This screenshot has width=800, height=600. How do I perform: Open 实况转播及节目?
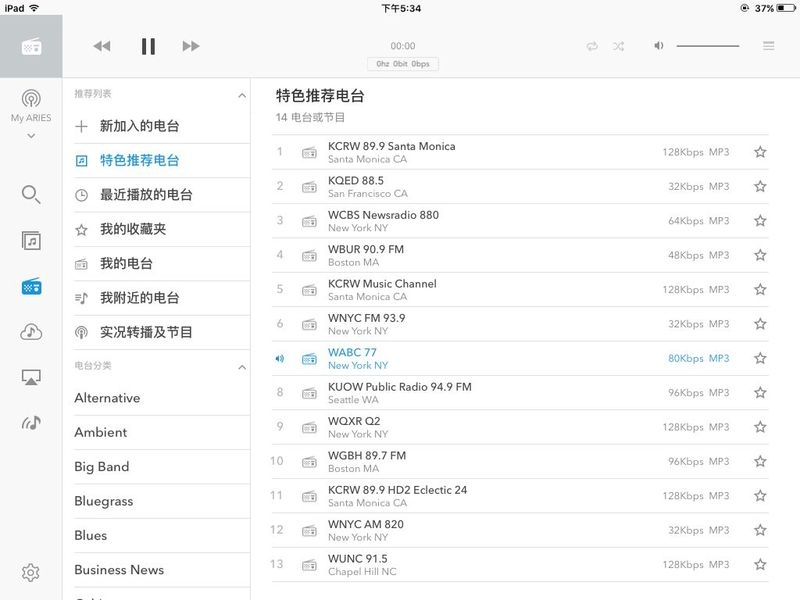162,333
